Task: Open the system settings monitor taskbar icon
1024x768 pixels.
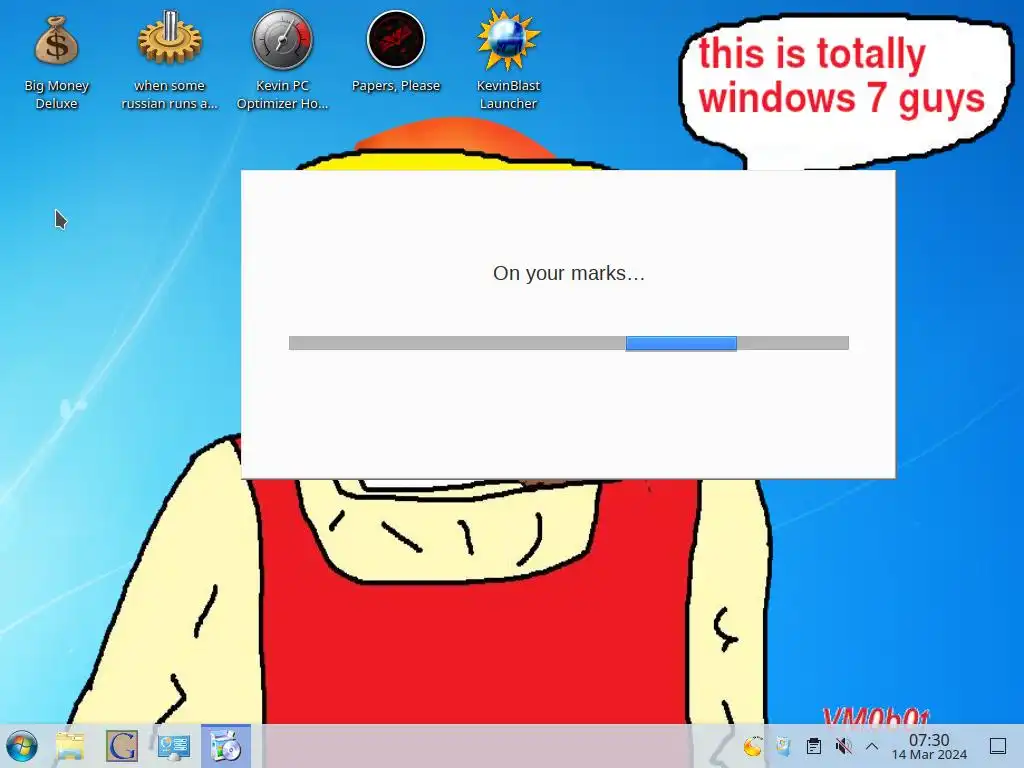Action: point(174,746)
